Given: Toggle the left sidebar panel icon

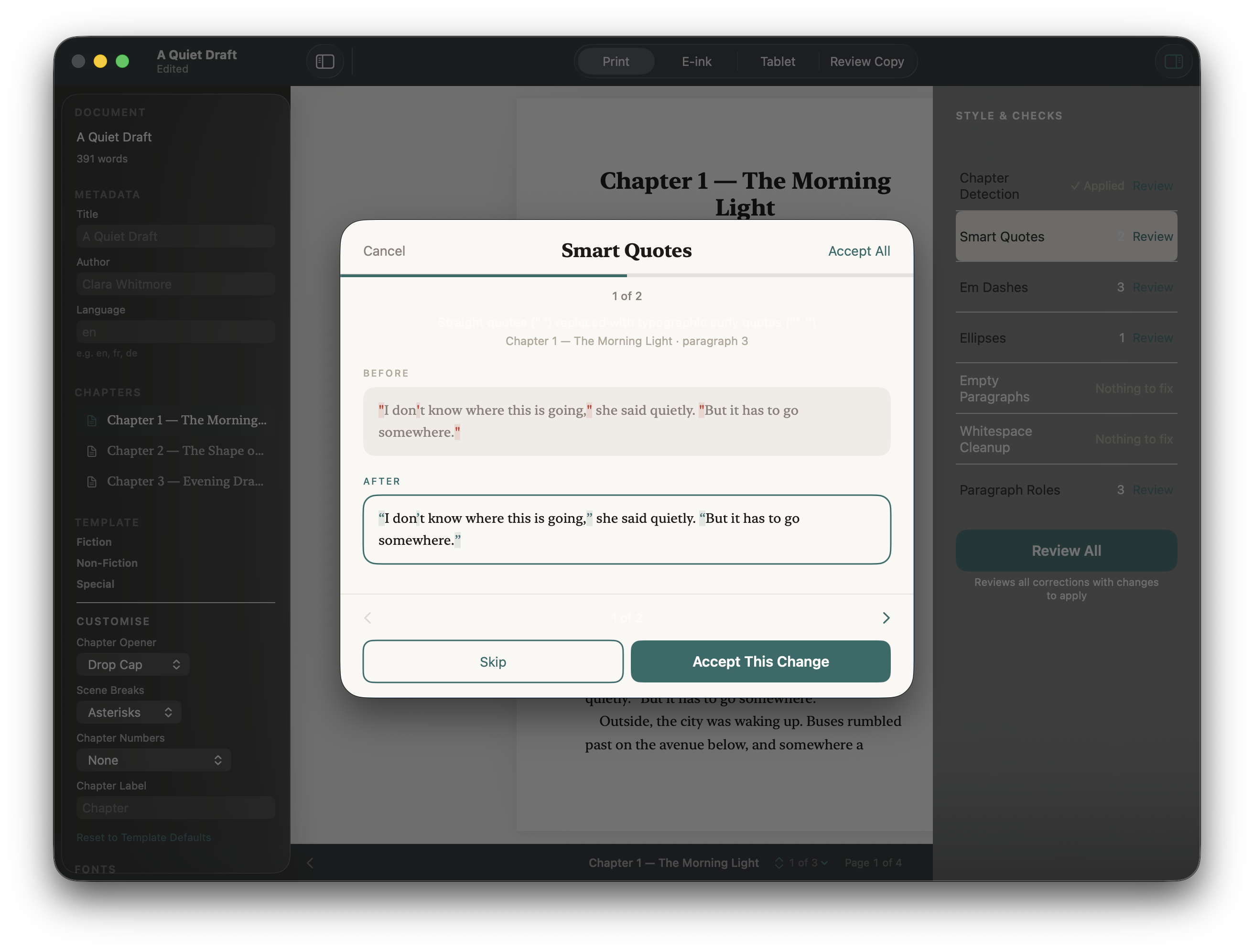Looking at the screenshot, I should pos(325,61).
